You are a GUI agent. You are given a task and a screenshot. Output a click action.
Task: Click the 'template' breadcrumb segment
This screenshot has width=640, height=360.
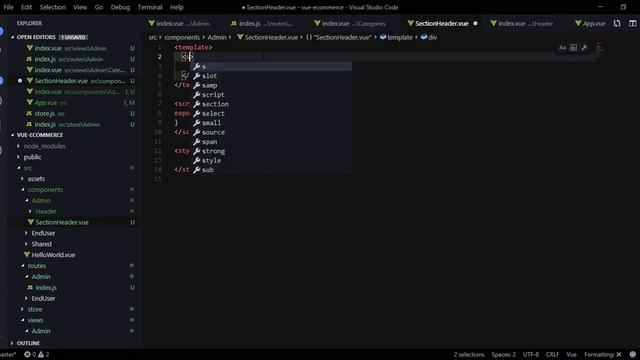(396, 37)
